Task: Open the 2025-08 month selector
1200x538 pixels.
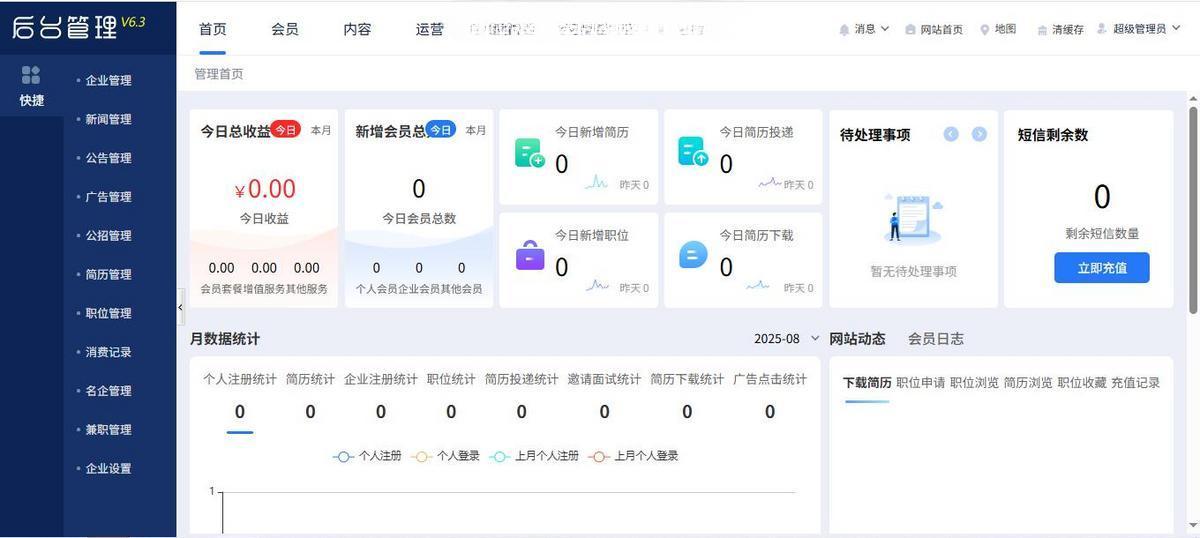Action: [x=786, y=339]
